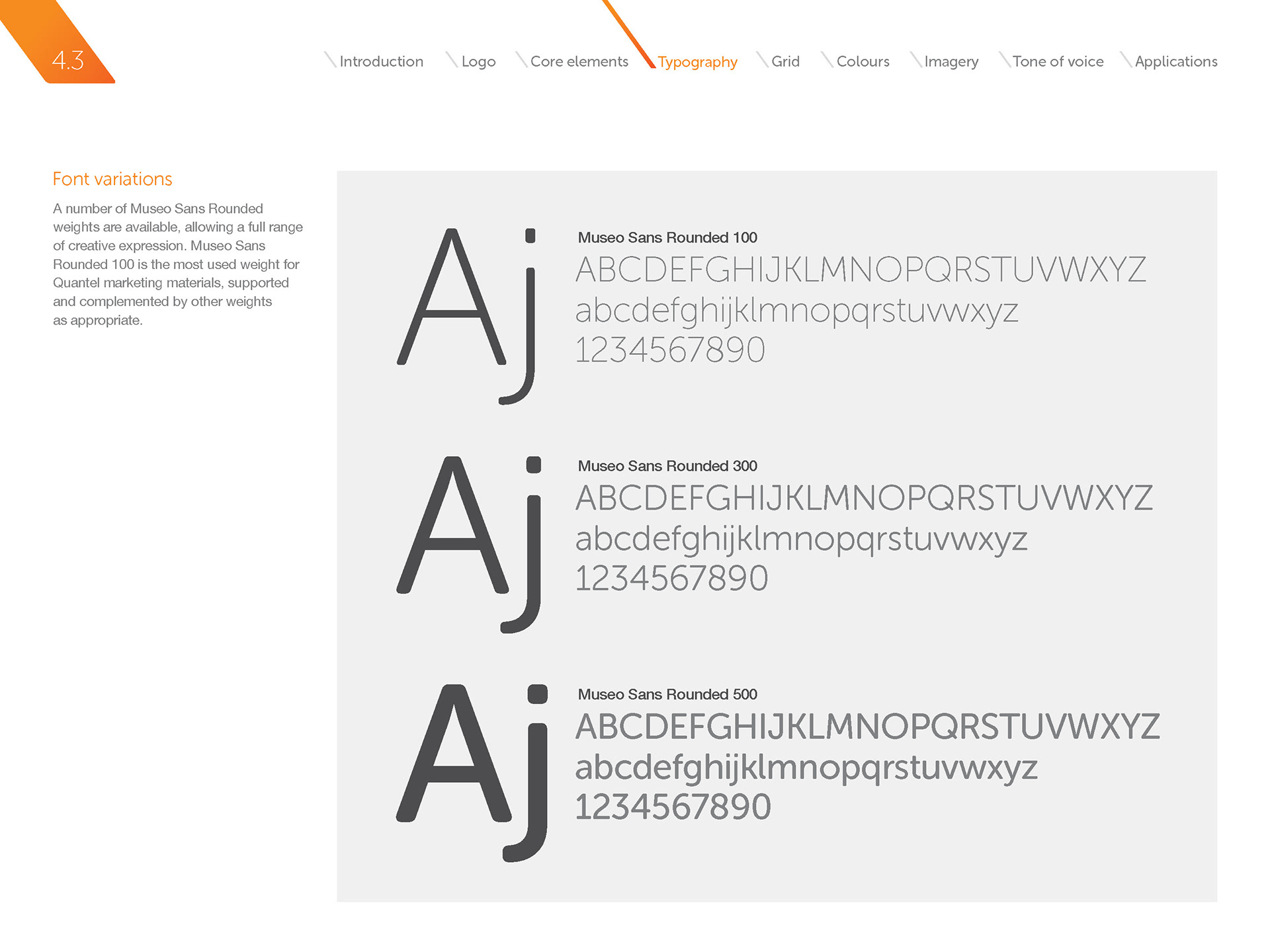Select the Aj specimen for weight 100
The width and height of the screenshot is (1270, 952).
tap(467, 316)
